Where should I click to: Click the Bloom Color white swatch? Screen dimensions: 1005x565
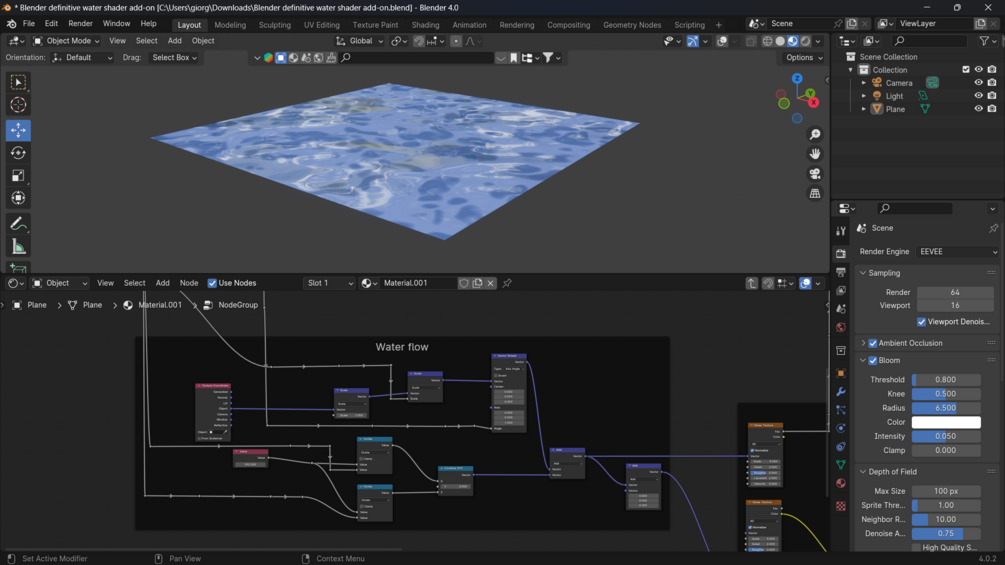[945, 422]
